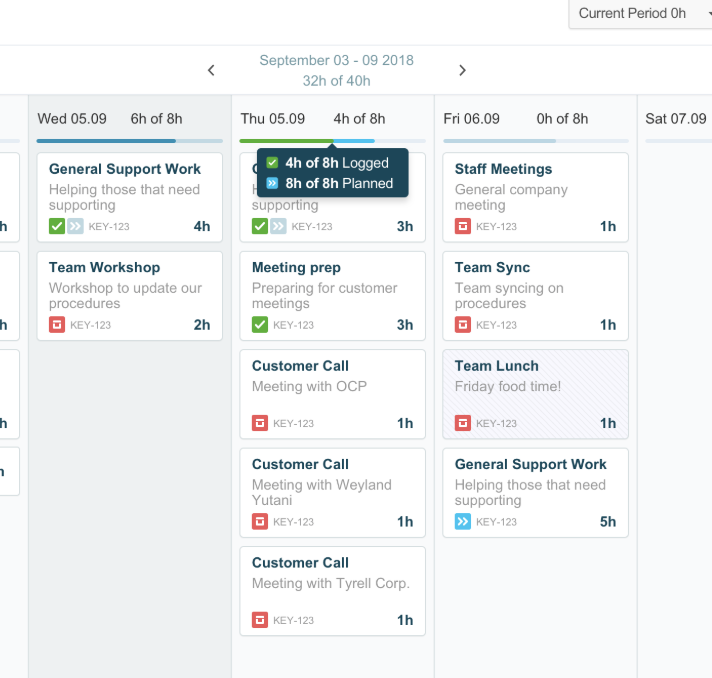Click red calendar icon on Team Lunch card

[x=463, y=423]
